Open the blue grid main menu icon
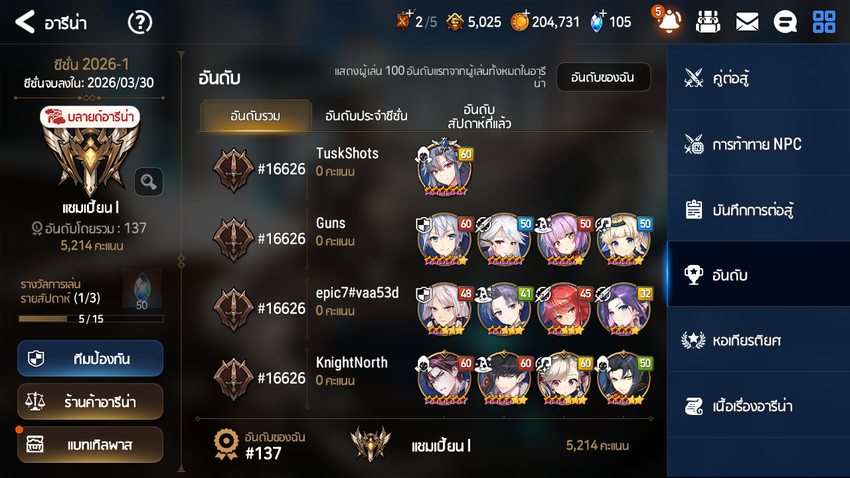This screenshot has width=850, height=478. [x=823, y=22]
